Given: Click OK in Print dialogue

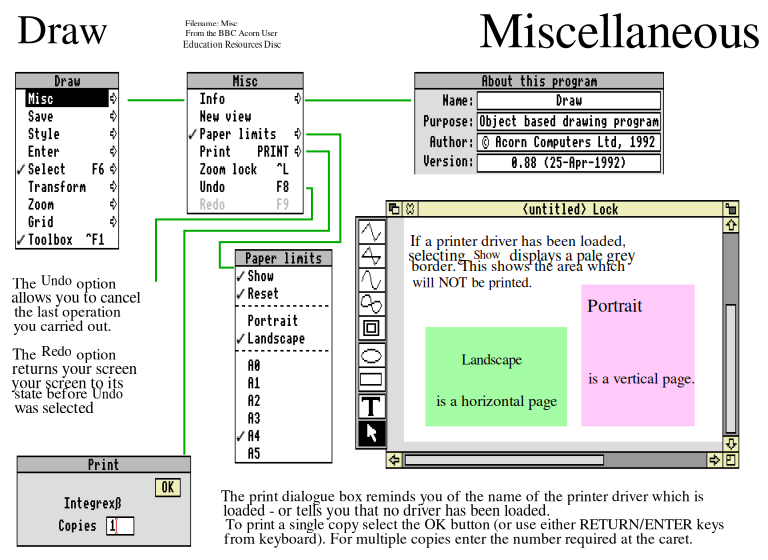Looking at the screenshot, I should [x=168, y=487].
